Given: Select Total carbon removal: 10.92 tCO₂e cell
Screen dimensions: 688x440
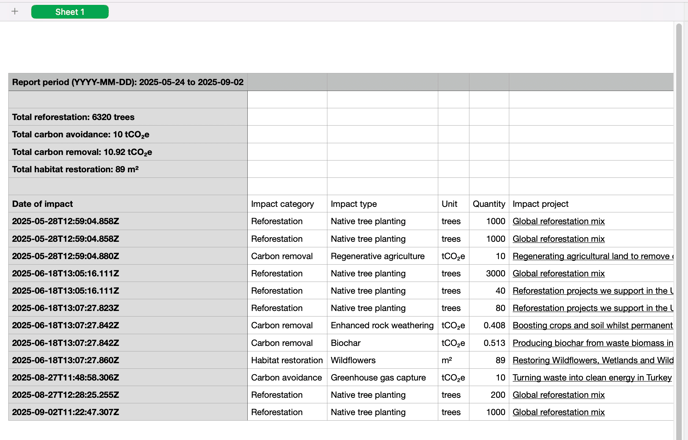Looking at the screenshot, I should pyautogui.click(x=128, y=152).
